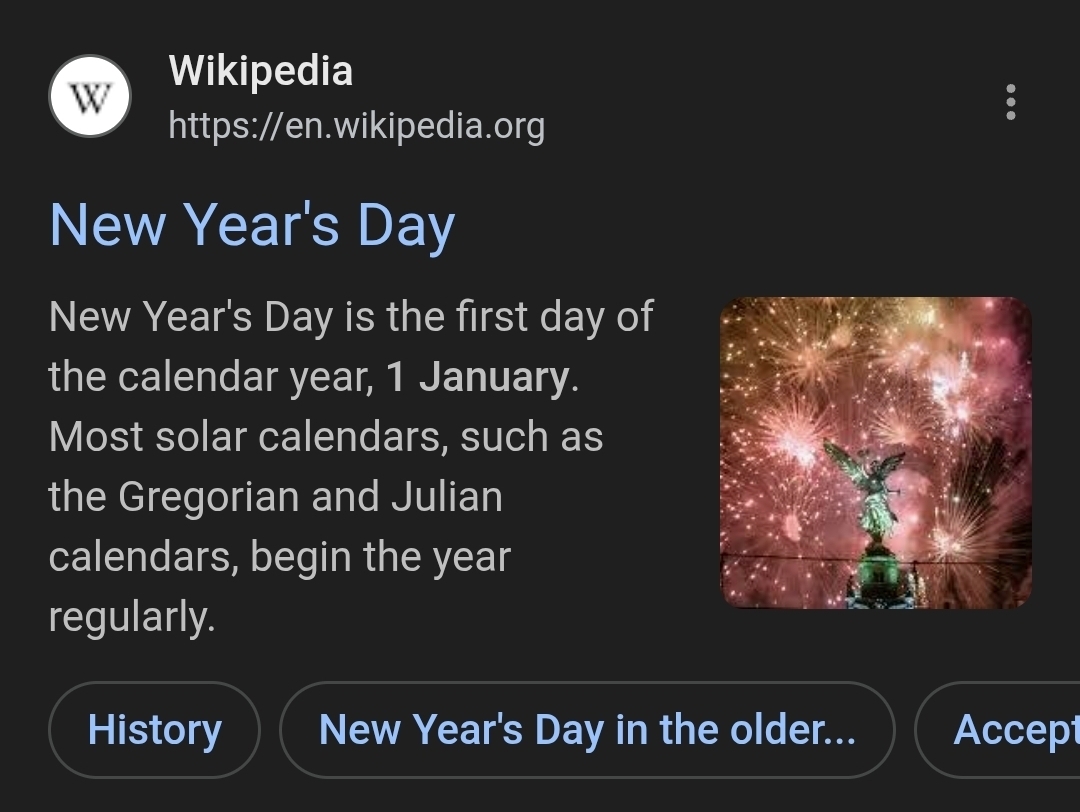The image size is (1080, 812).
Task: Tap the History section chip
Action: click(154, 730)
